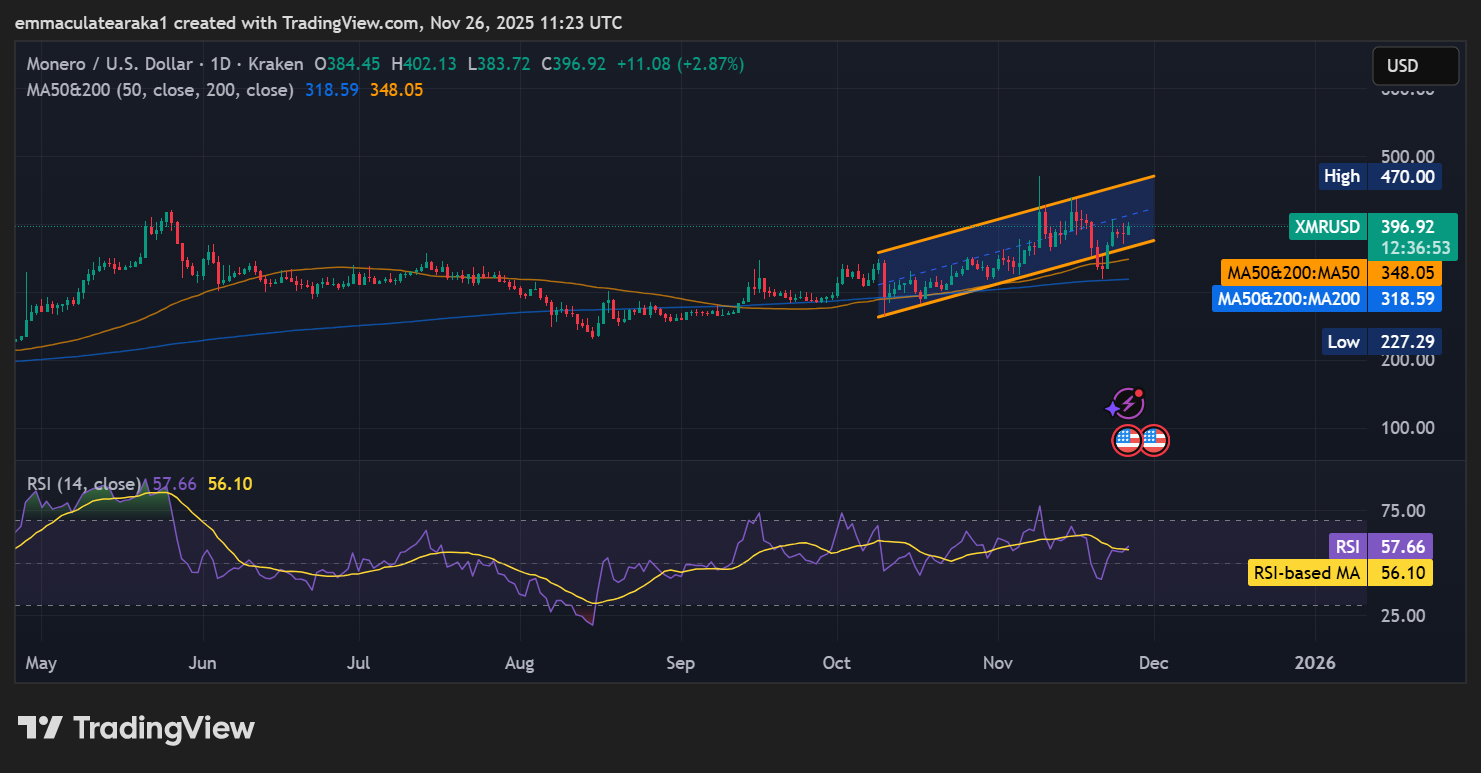This screenshot has width=1481, height=773.
Task: Click the USD currency button top right
Action: tap(1415, 64)
